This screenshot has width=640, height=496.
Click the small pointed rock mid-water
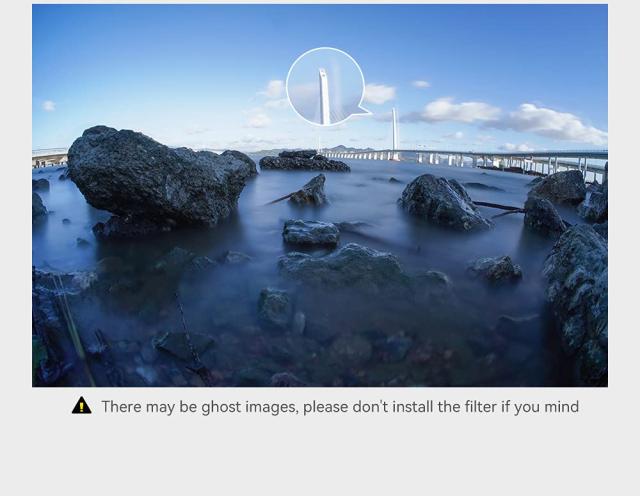point(310,191)
